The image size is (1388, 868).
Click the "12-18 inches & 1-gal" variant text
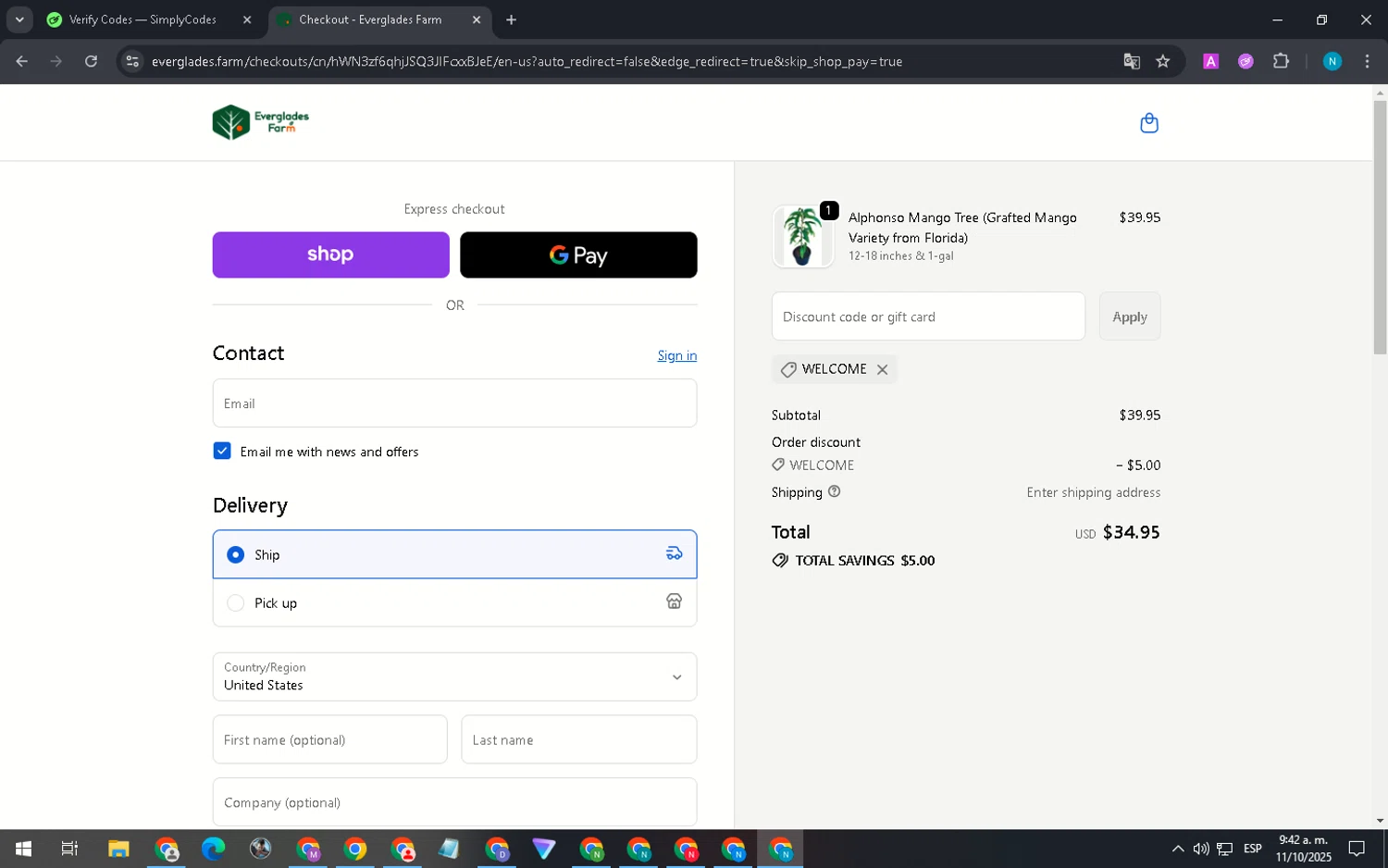(x=900, y=256)
